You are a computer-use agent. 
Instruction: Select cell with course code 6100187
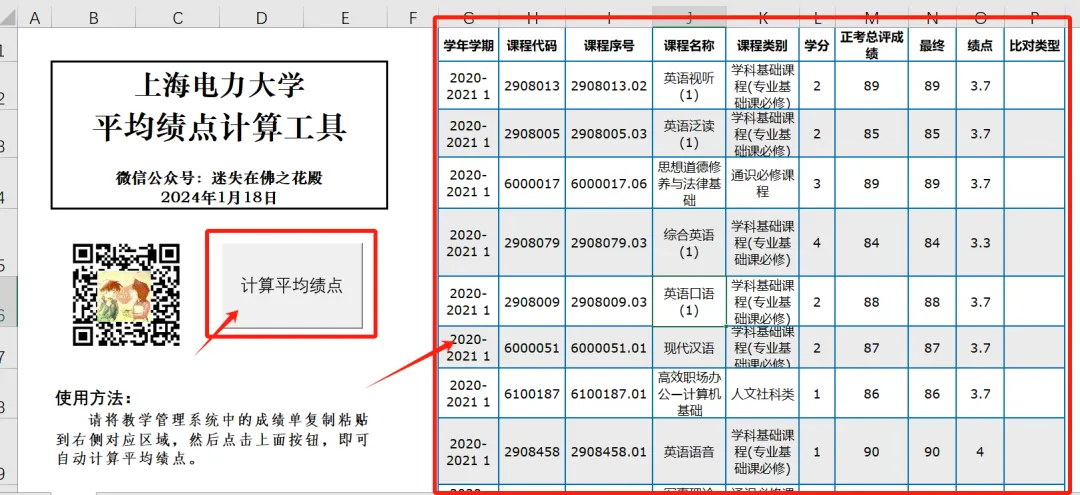pos(532,394)
